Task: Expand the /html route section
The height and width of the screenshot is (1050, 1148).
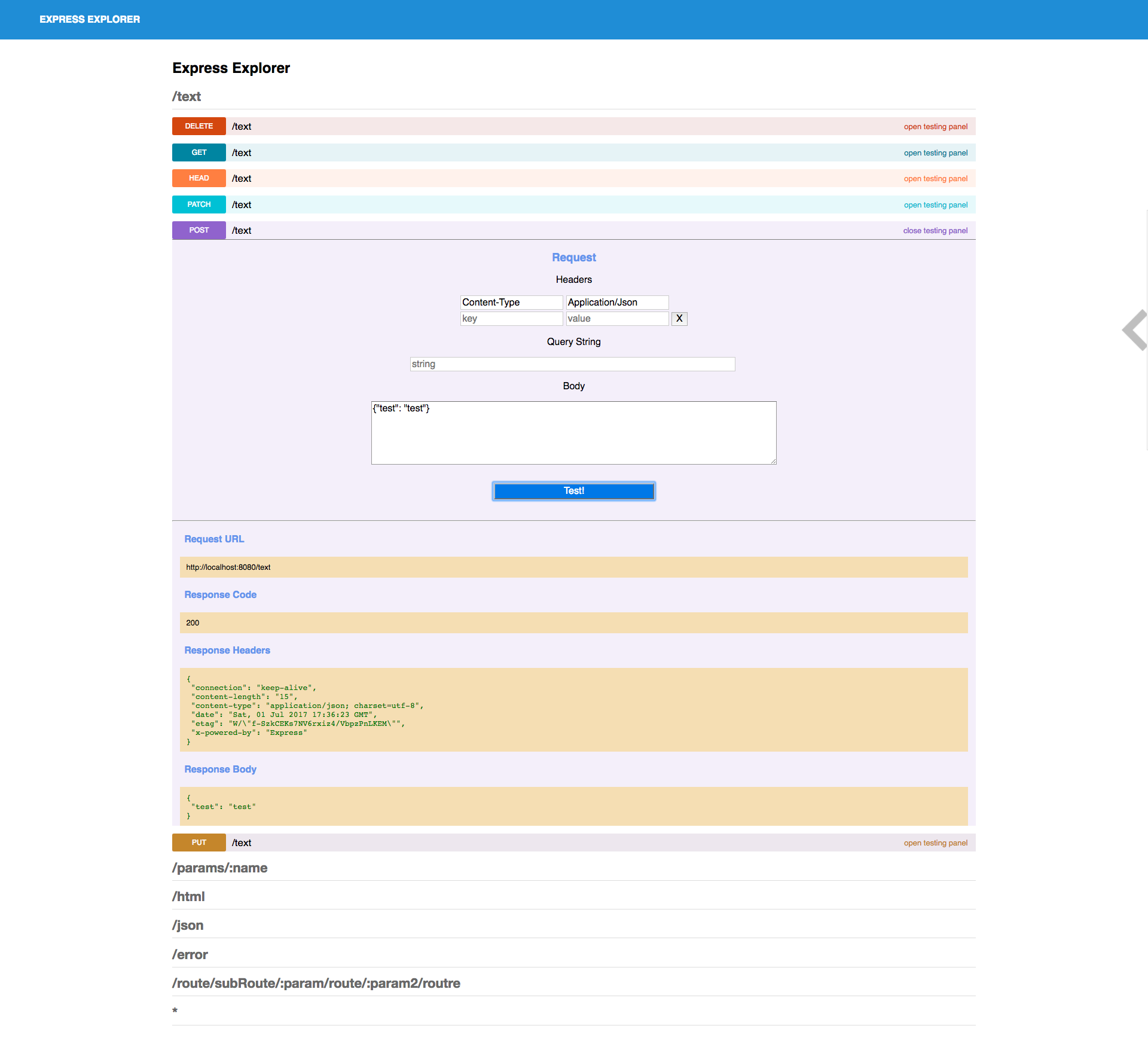Action: [x=188, y=897]
